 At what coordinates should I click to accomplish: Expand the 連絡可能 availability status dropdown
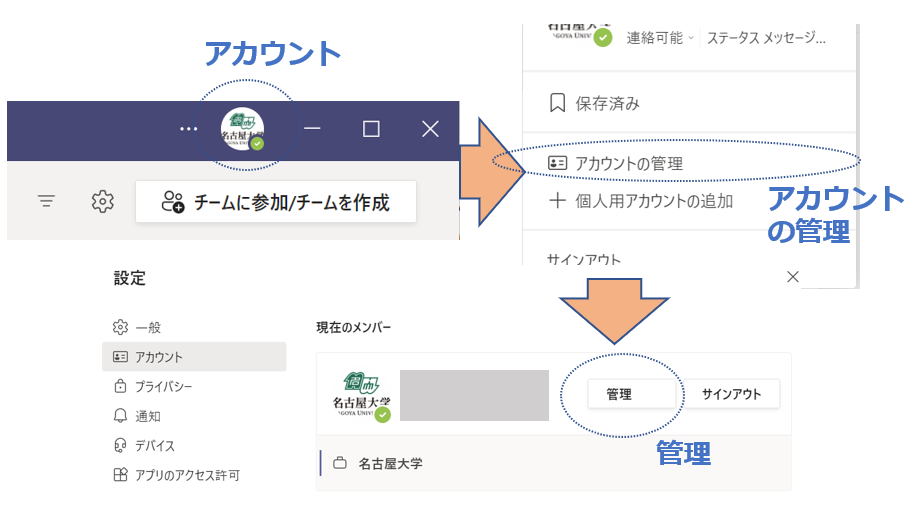pos(659,38)
